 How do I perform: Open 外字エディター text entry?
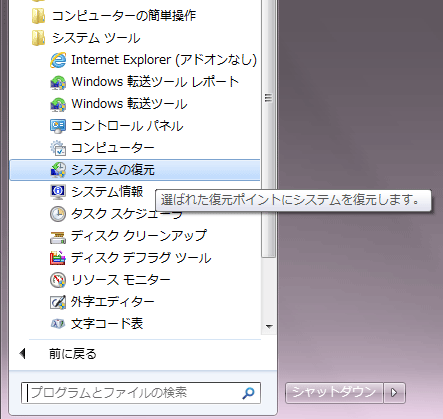tap(113, 302)
